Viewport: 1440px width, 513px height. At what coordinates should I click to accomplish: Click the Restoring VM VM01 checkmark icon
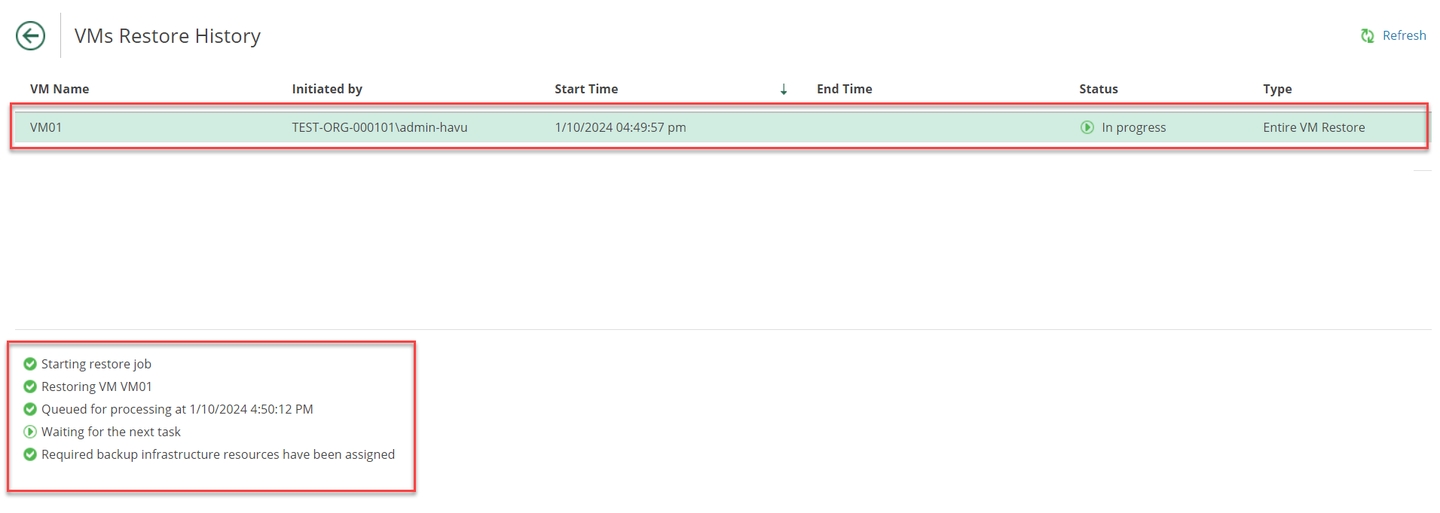[x=30, y=387]
